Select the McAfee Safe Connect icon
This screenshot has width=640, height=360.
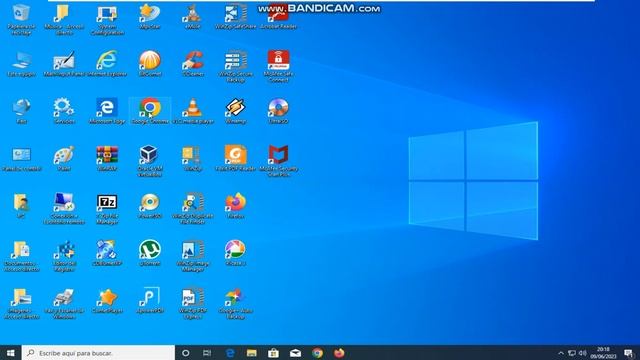point(278,67)
